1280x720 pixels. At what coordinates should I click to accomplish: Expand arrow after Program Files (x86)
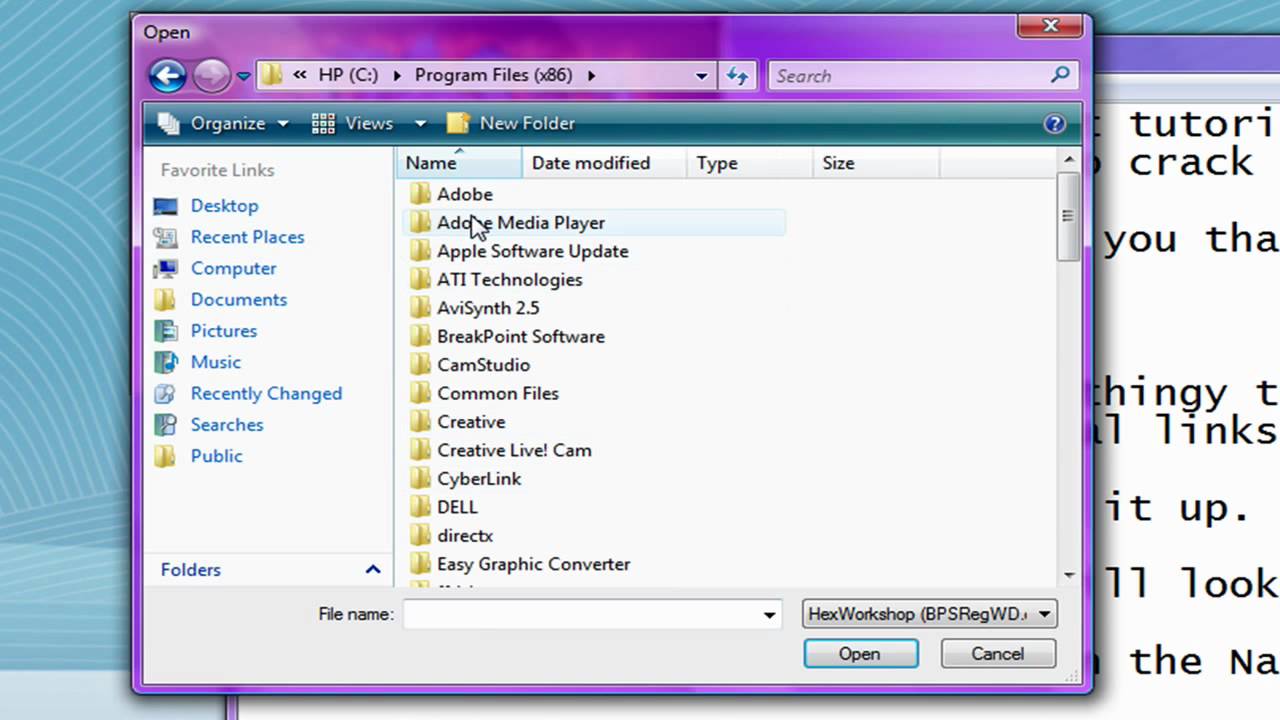(x=592, y=75)
